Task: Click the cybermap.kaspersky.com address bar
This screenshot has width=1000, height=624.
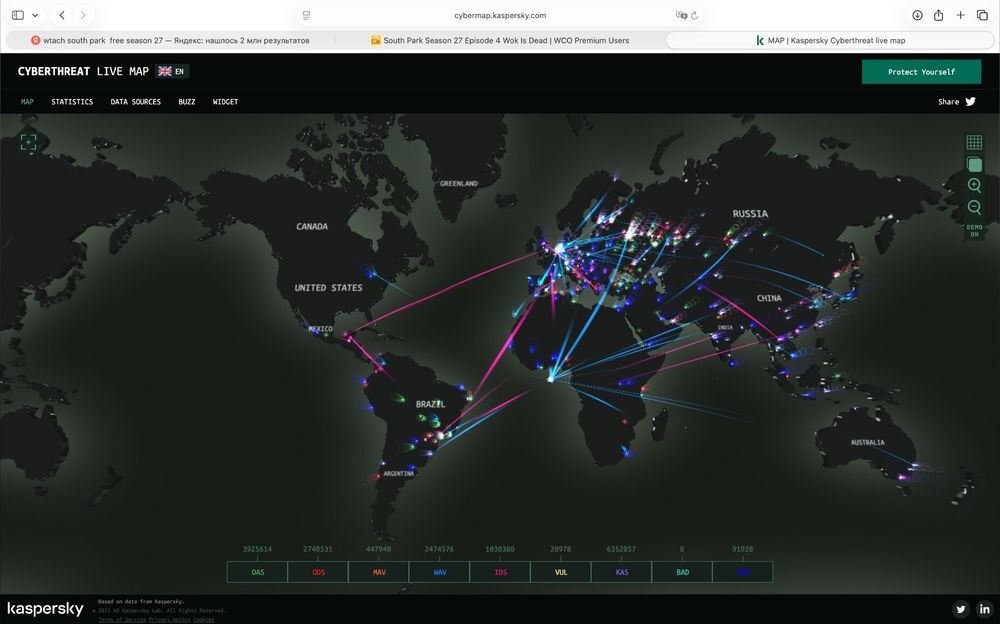Action: click(500, 15)
